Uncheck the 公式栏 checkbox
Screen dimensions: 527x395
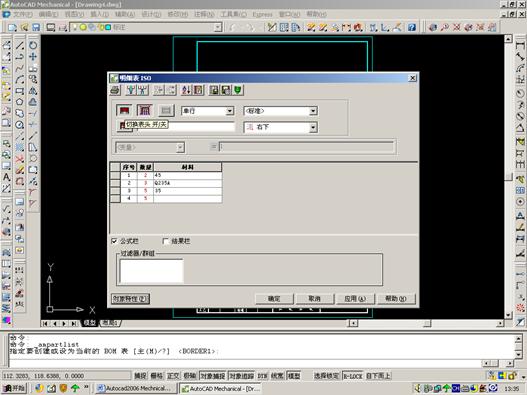click(x=114, y=241)
